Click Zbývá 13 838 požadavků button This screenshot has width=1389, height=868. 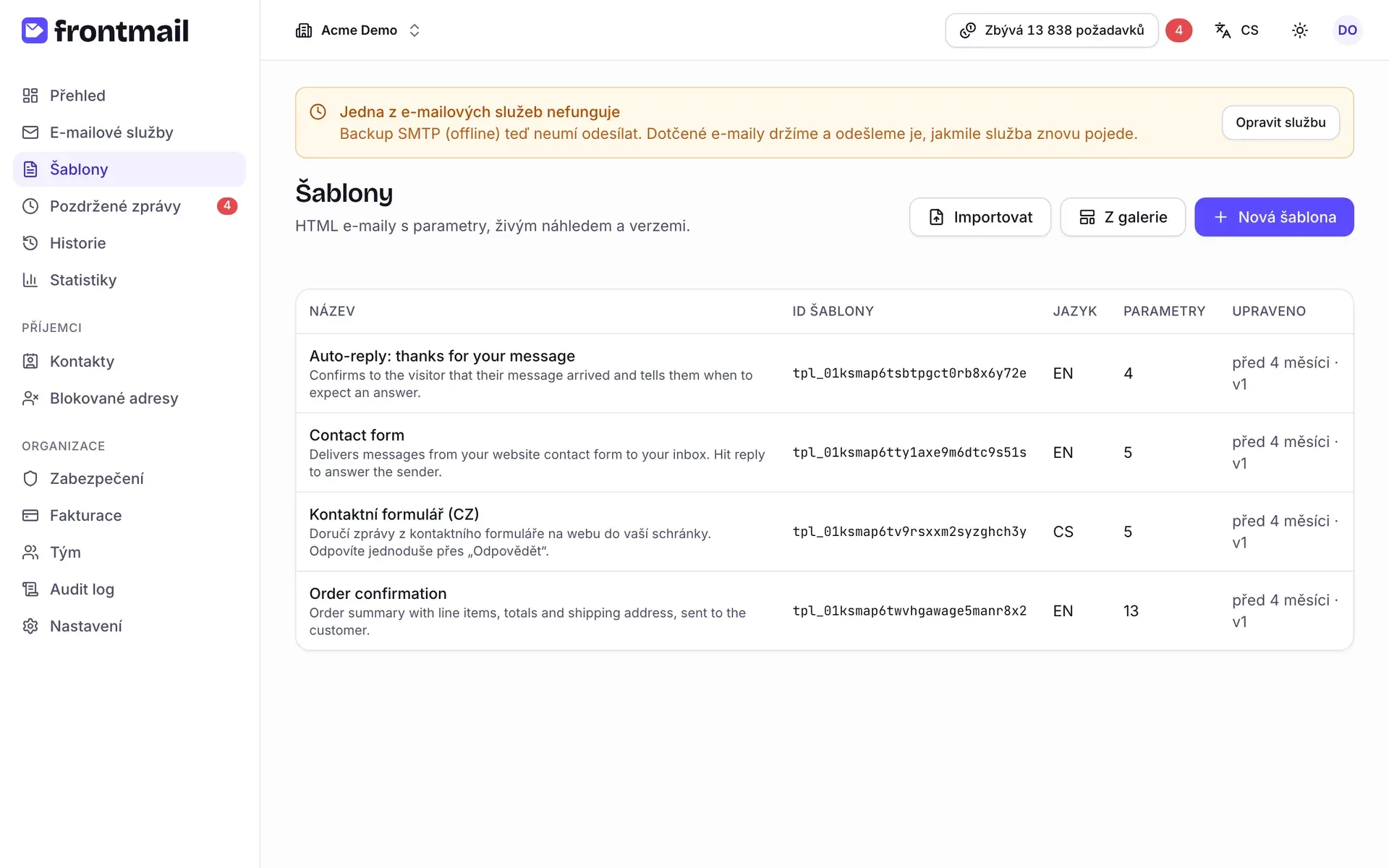(x=1052, y=30)
